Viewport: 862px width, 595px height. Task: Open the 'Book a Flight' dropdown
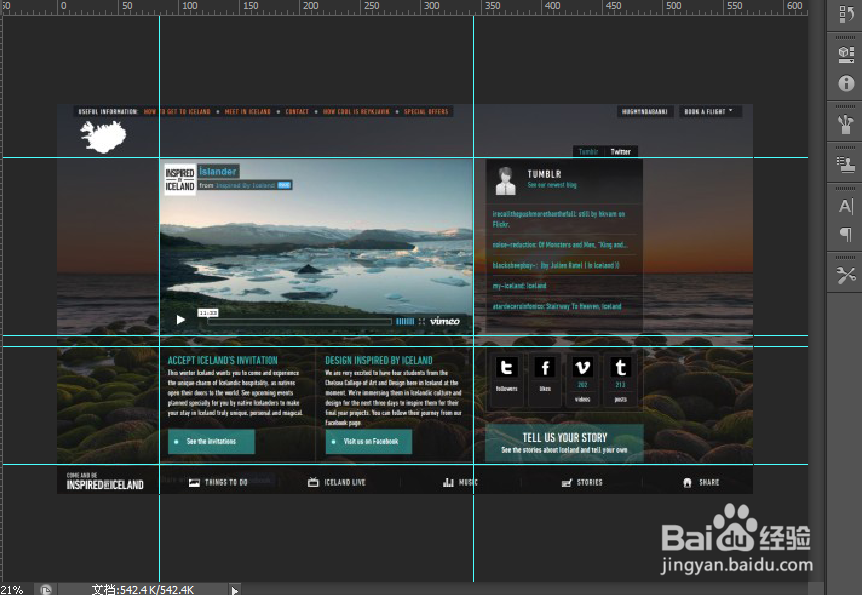tap(710, 112)
